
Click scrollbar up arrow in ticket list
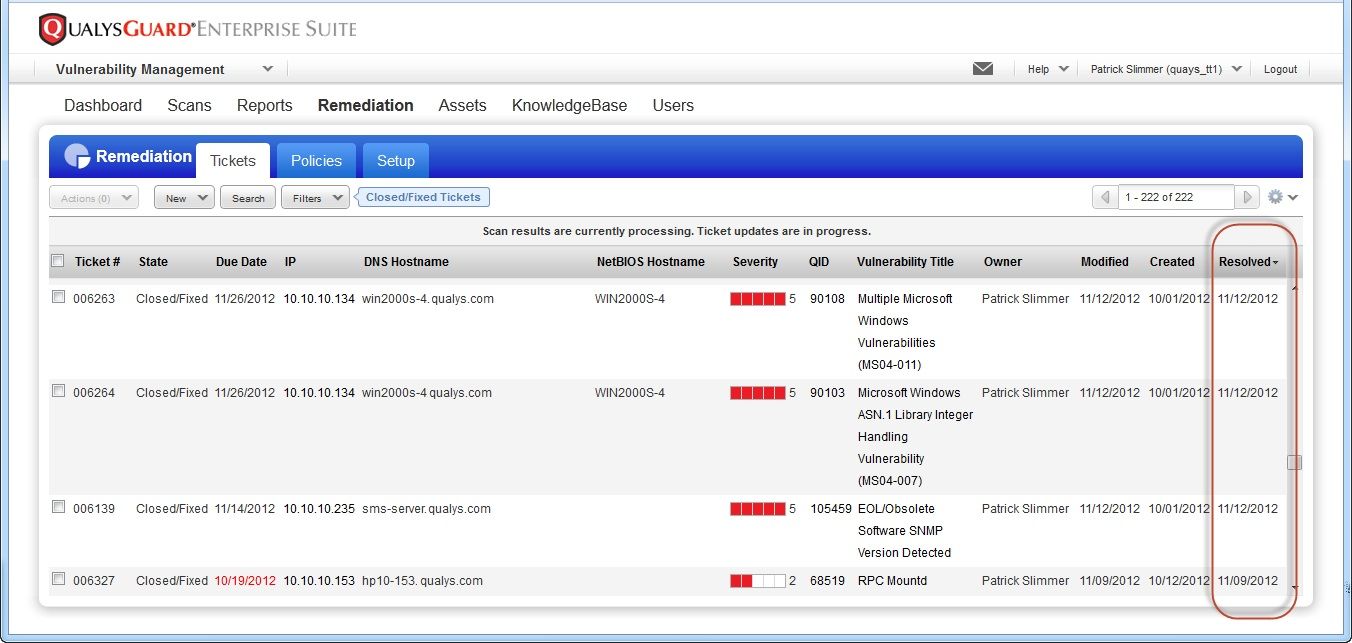coord(1295,289)
